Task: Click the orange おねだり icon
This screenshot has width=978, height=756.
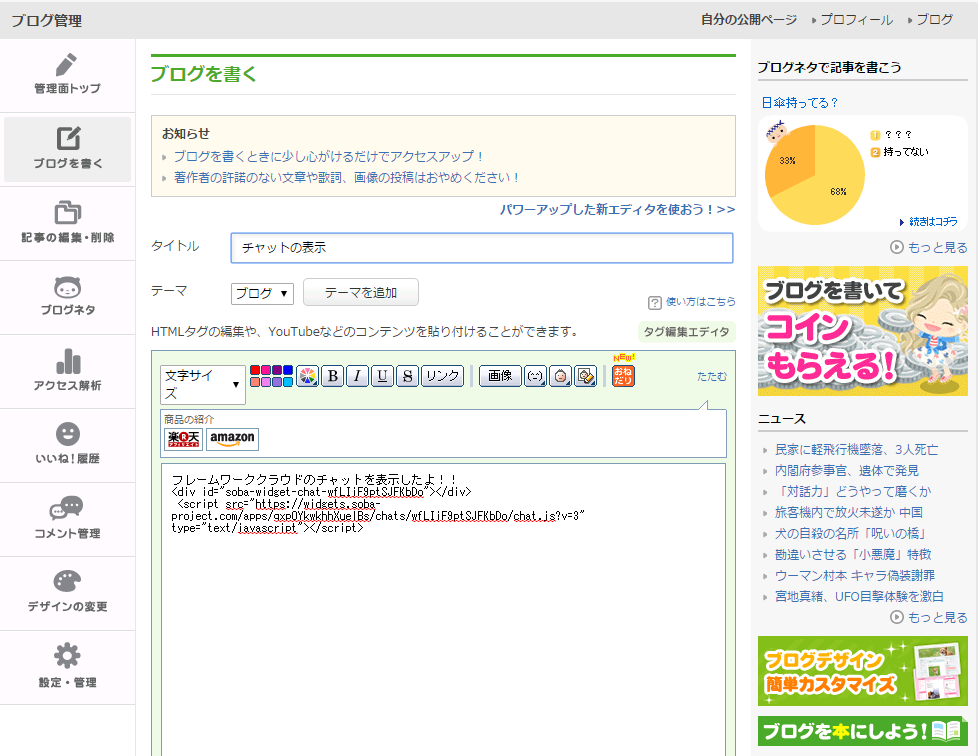Action: coord(623,376)
